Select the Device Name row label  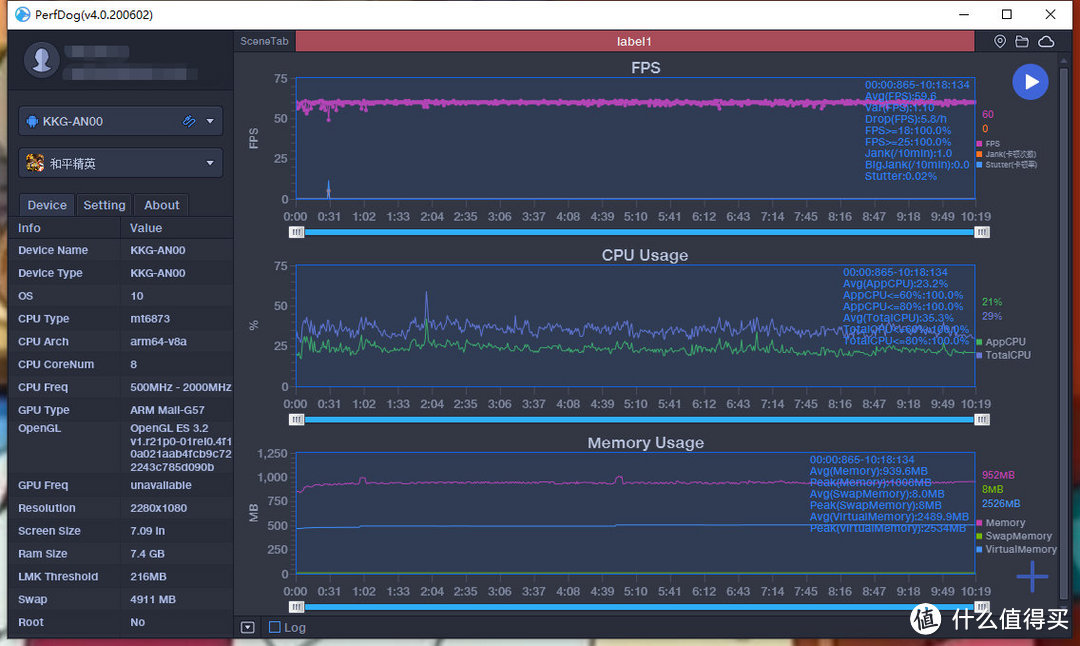click(53, 250)
